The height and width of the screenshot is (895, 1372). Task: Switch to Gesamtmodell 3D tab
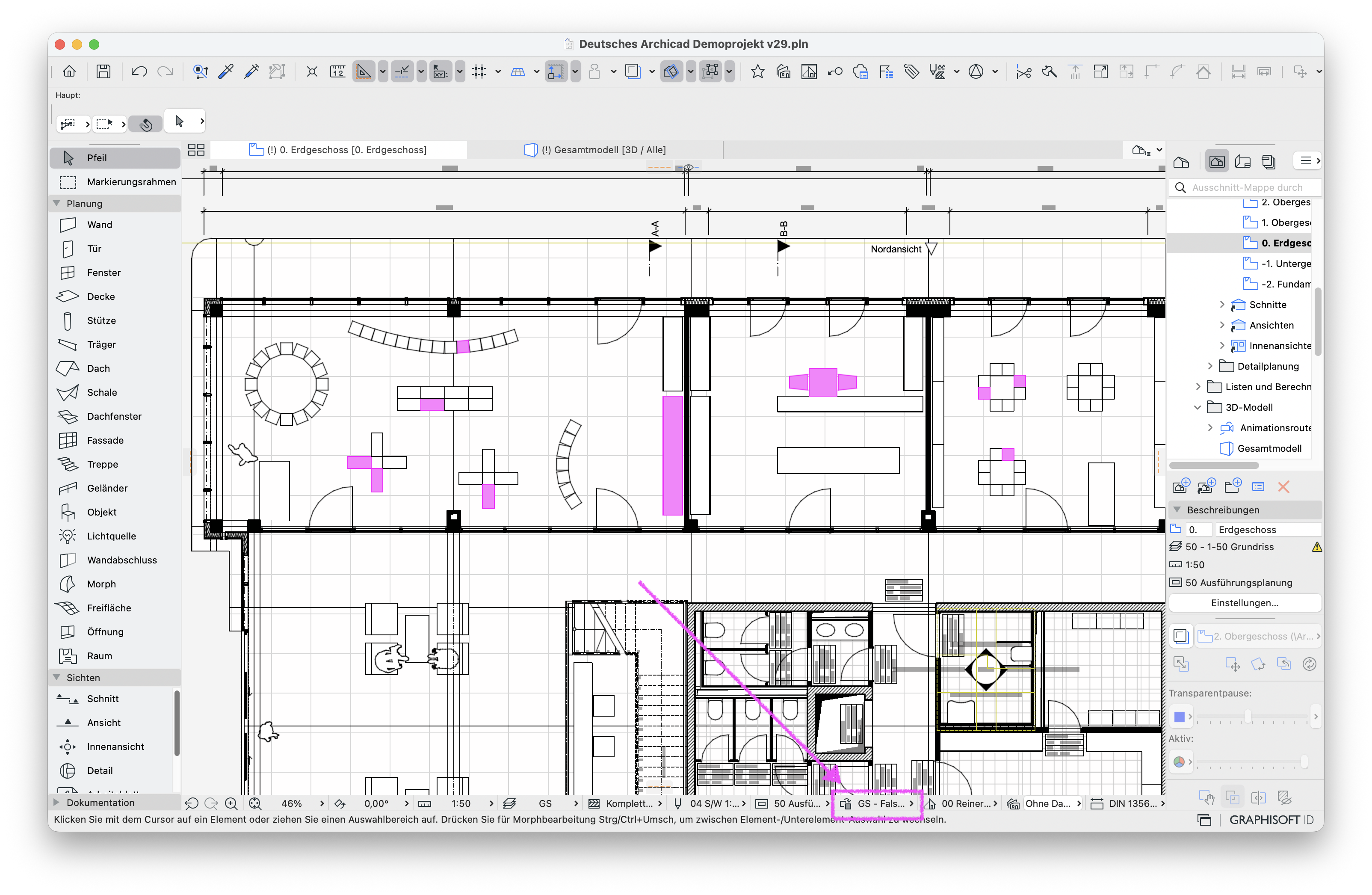pos(595,150)
